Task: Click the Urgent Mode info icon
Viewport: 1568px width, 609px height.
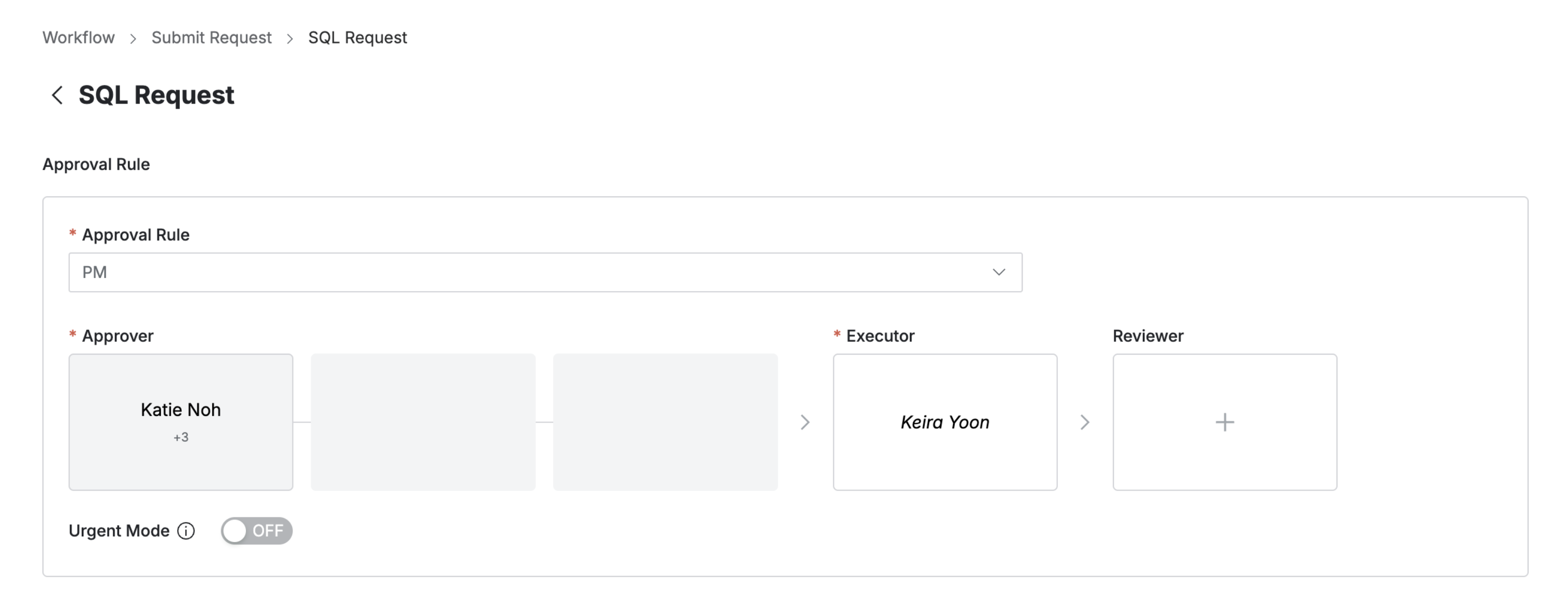Action: (186, 531)
